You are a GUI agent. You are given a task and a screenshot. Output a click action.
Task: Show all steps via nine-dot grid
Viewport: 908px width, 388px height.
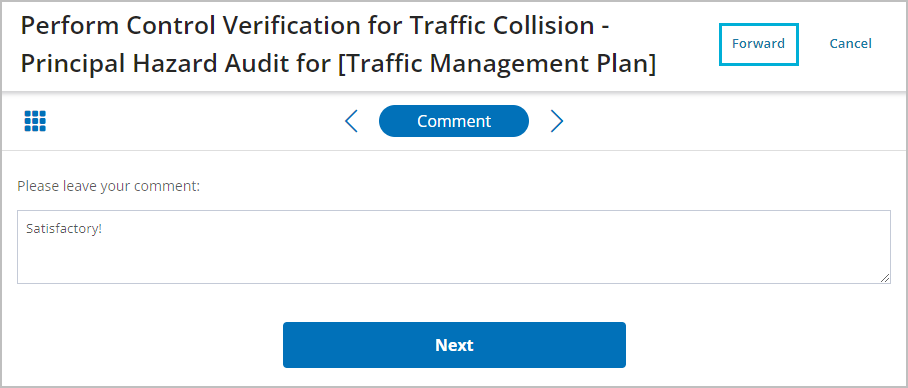coord(35,121)
